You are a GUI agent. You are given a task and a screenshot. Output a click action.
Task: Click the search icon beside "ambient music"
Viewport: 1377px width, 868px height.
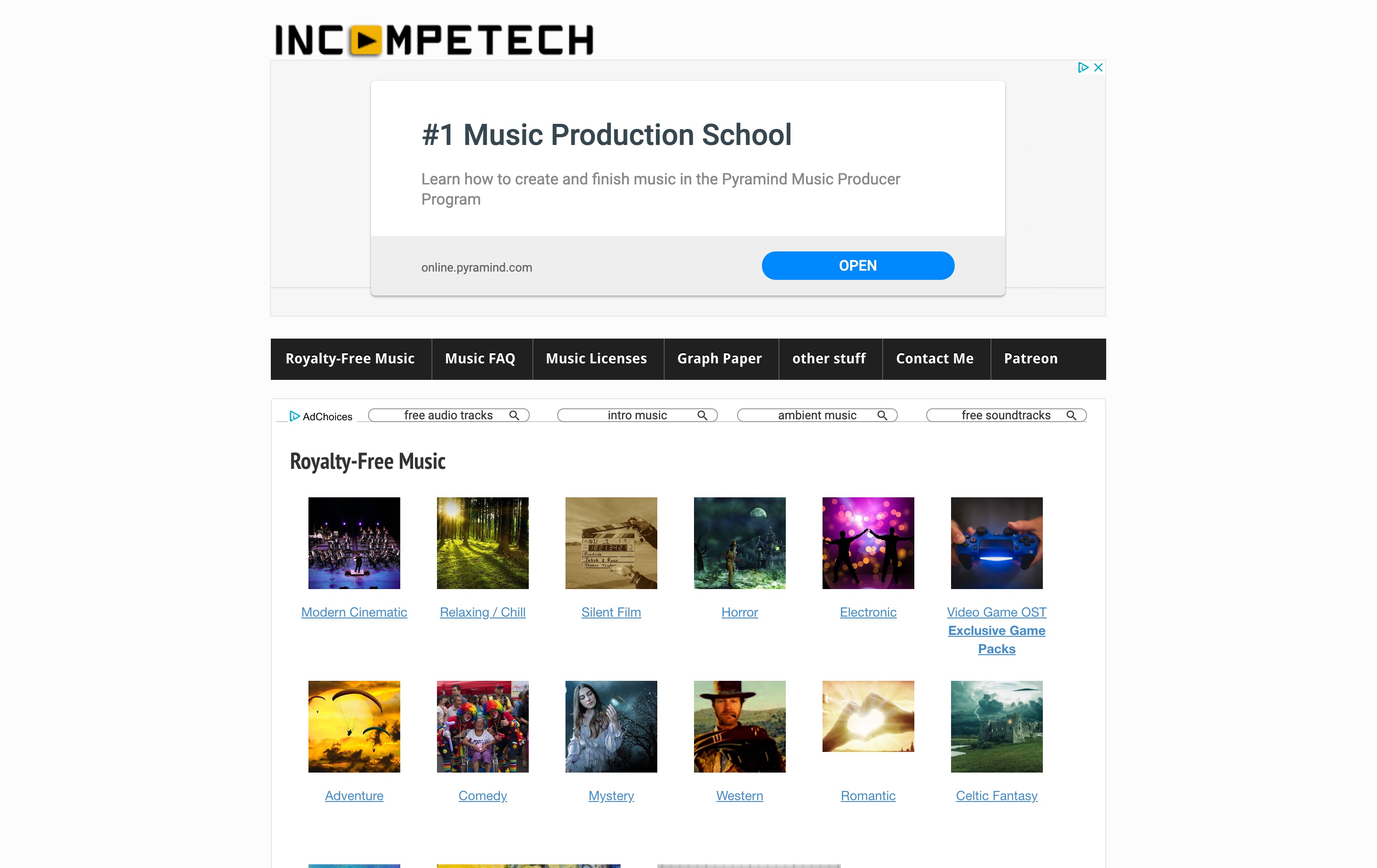882,415
